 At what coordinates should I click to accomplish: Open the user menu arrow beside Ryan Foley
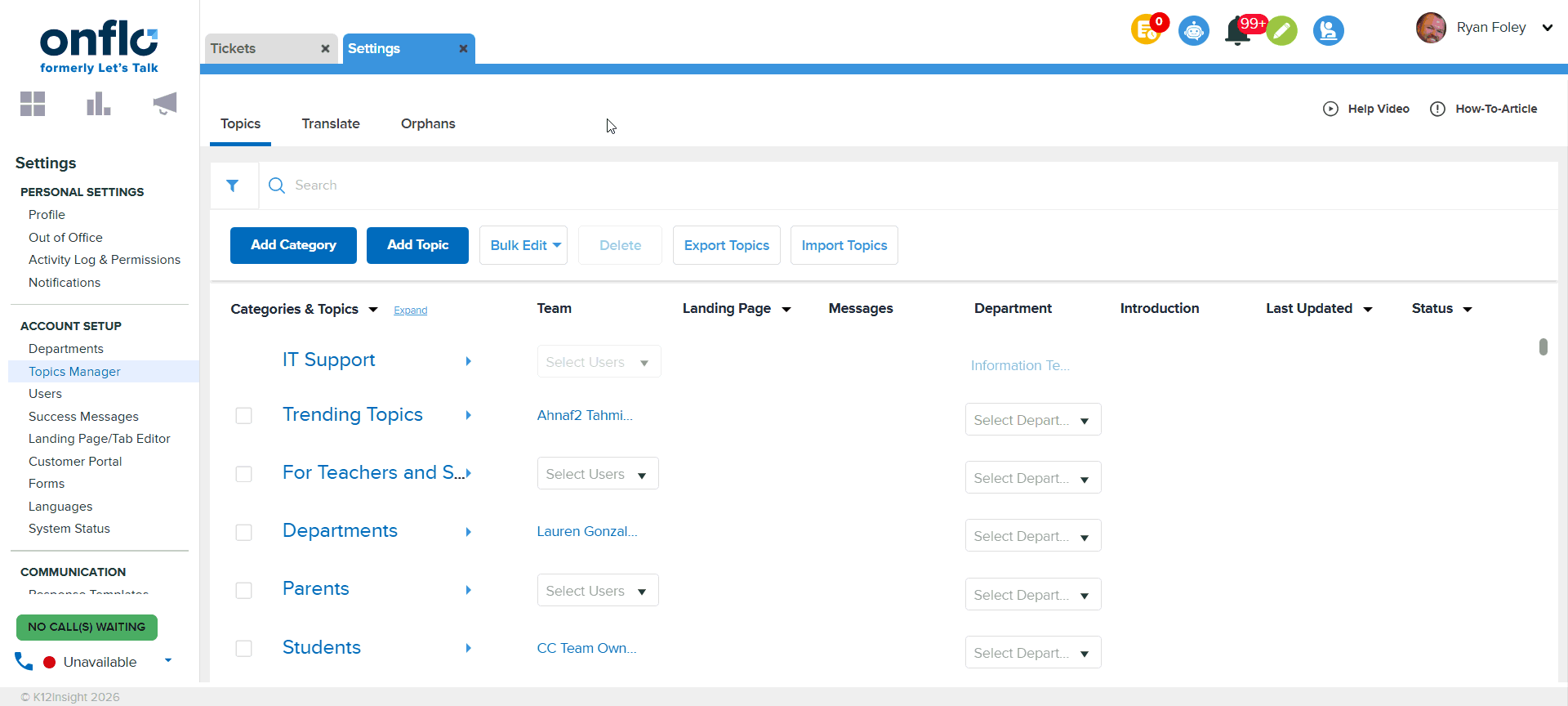coord(1548,28)
